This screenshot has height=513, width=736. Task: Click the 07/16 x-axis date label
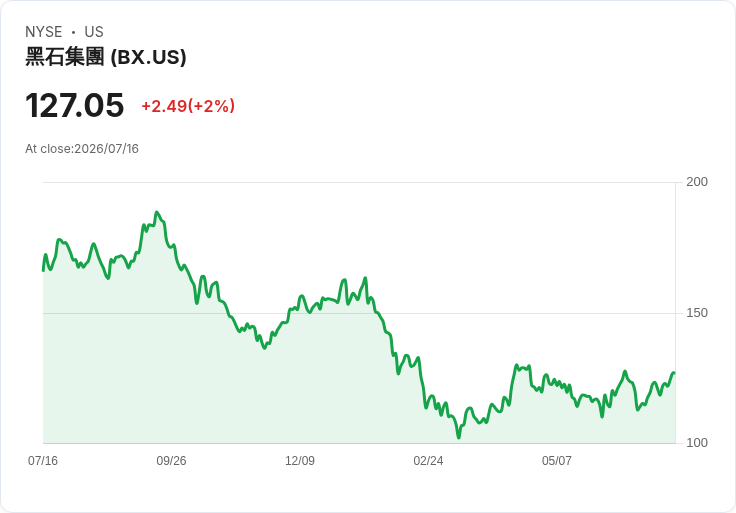click(x=43, y=461)
